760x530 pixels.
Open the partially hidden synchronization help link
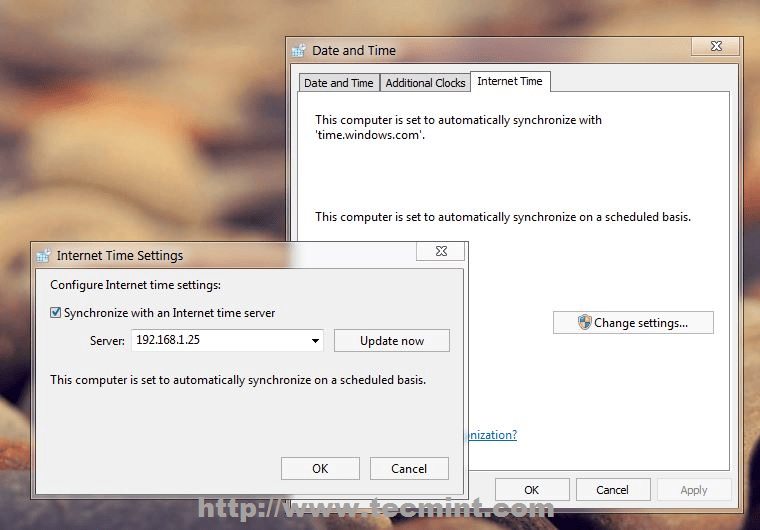point(490,435)
